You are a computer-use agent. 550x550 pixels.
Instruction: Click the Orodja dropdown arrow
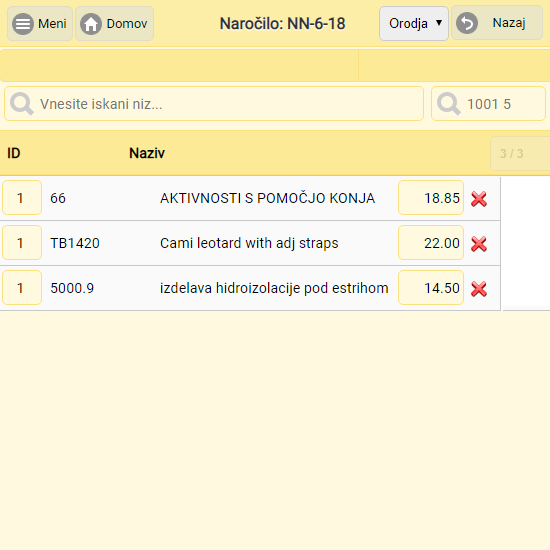click(439, 23)
